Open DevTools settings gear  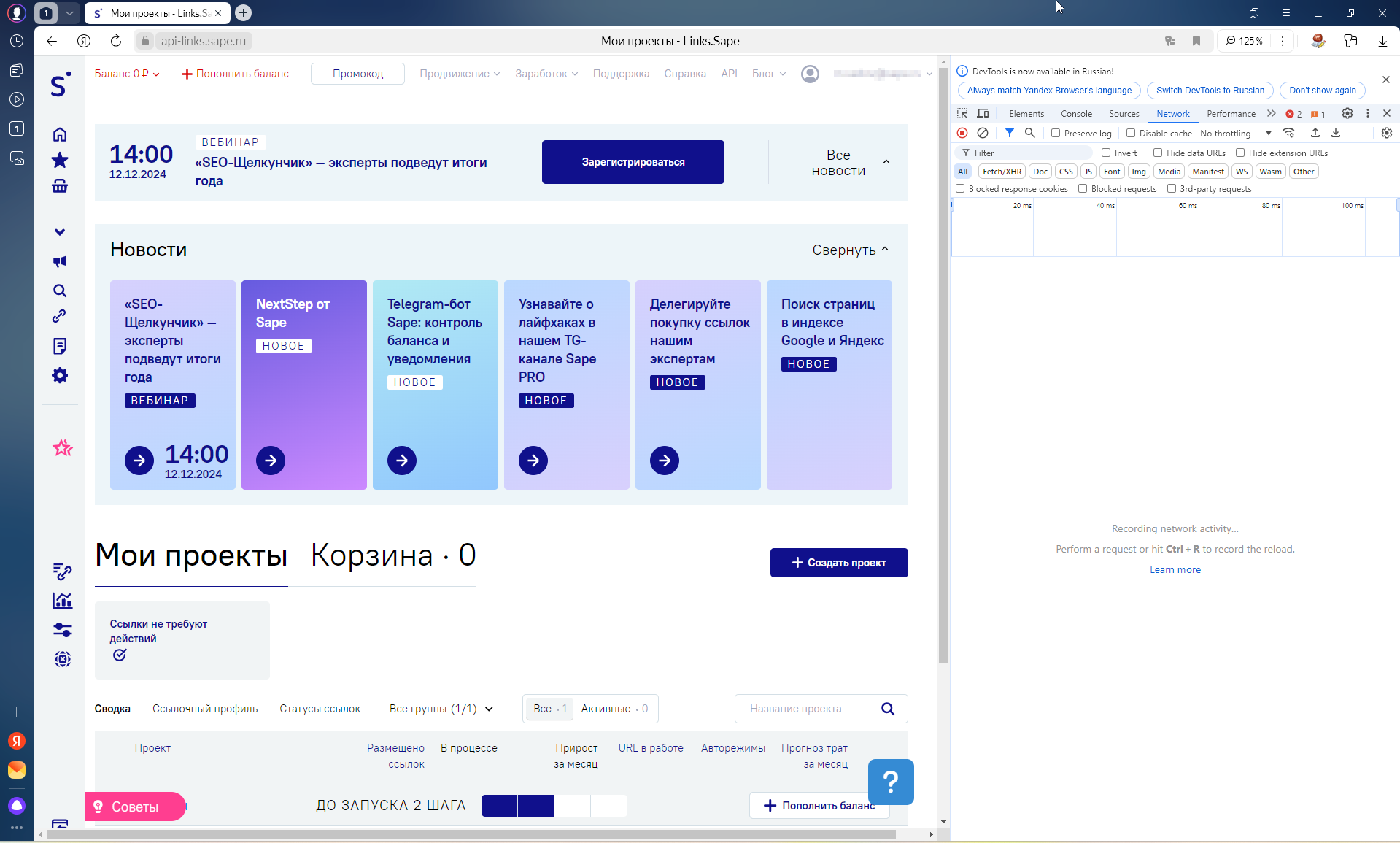click(x=1347, y=113)
